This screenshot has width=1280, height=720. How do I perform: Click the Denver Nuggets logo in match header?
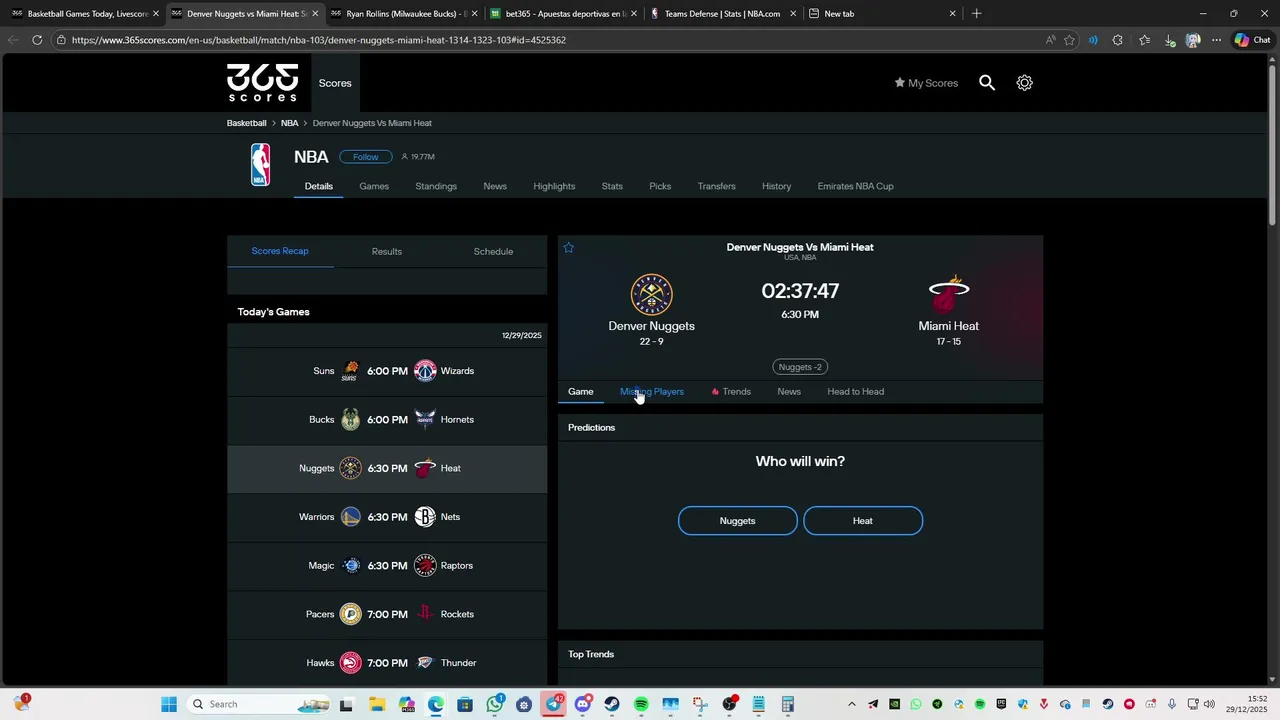651,294
